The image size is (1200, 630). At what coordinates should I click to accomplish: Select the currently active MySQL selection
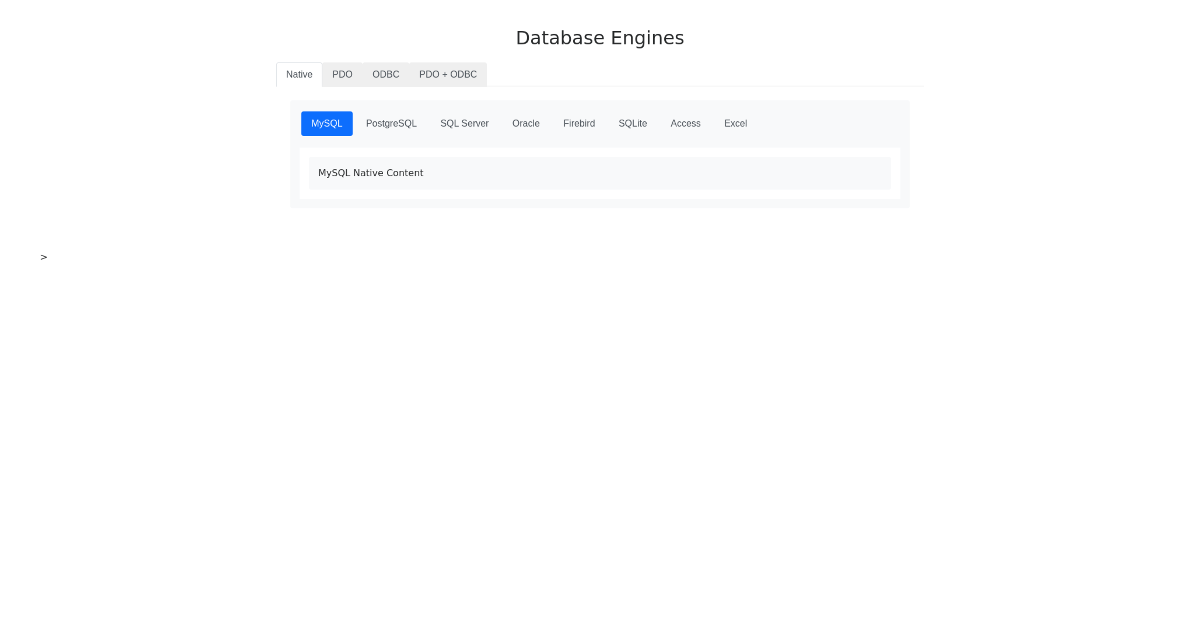[x=326, y=123]
